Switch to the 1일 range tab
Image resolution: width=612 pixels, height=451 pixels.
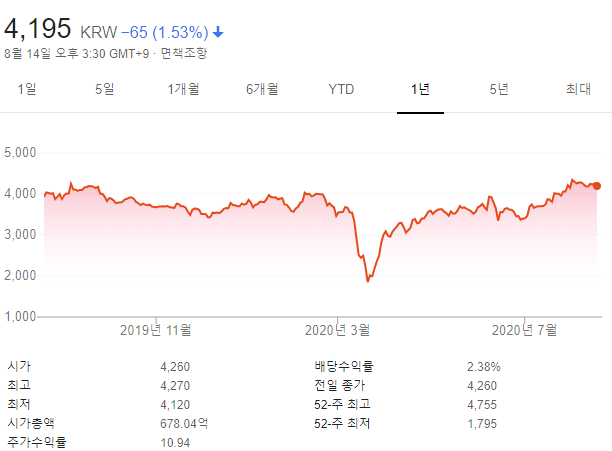coord(27,89)
